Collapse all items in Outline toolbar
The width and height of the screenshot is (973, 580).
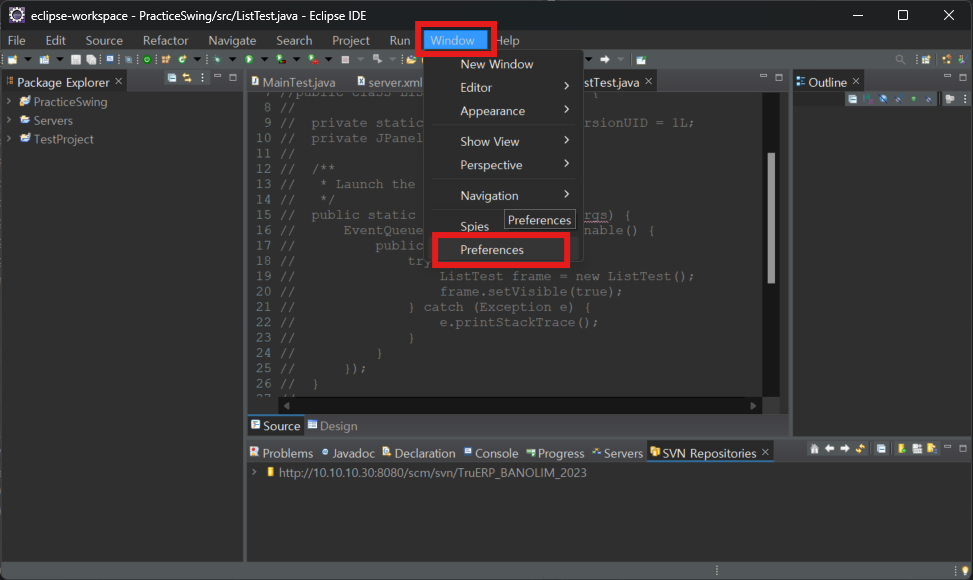853,99
